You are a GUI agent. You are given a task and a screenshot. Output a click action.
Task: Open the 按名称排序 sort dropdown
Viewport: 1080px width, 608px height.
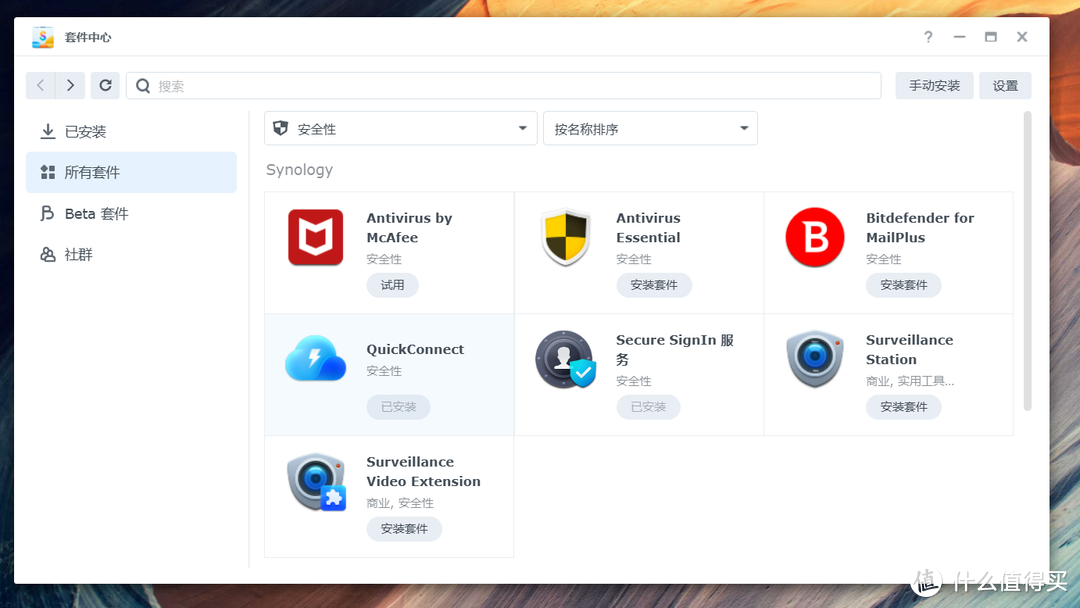coord(650,129)
